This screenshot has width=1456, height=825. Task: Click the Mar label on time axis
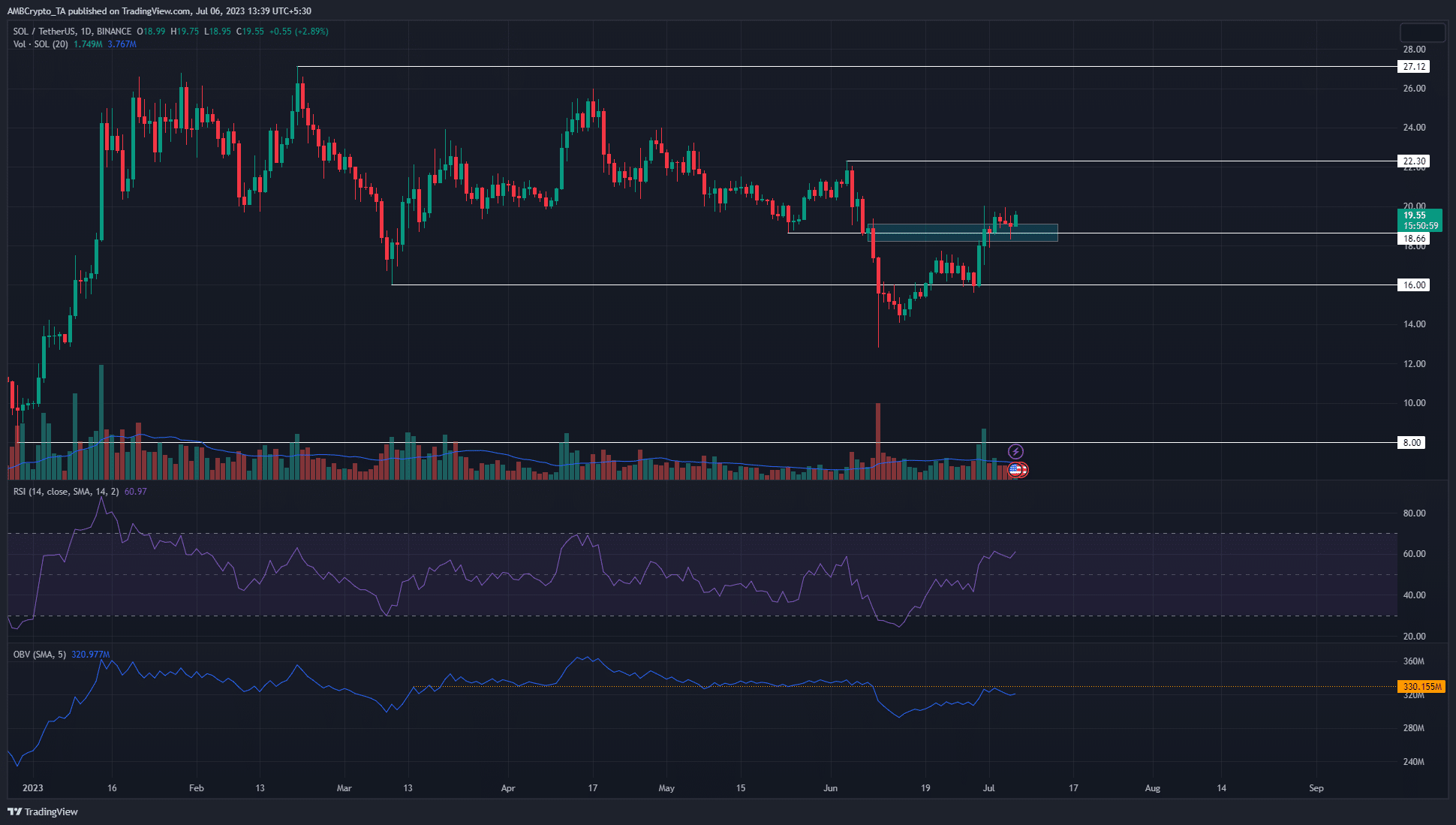344,788
